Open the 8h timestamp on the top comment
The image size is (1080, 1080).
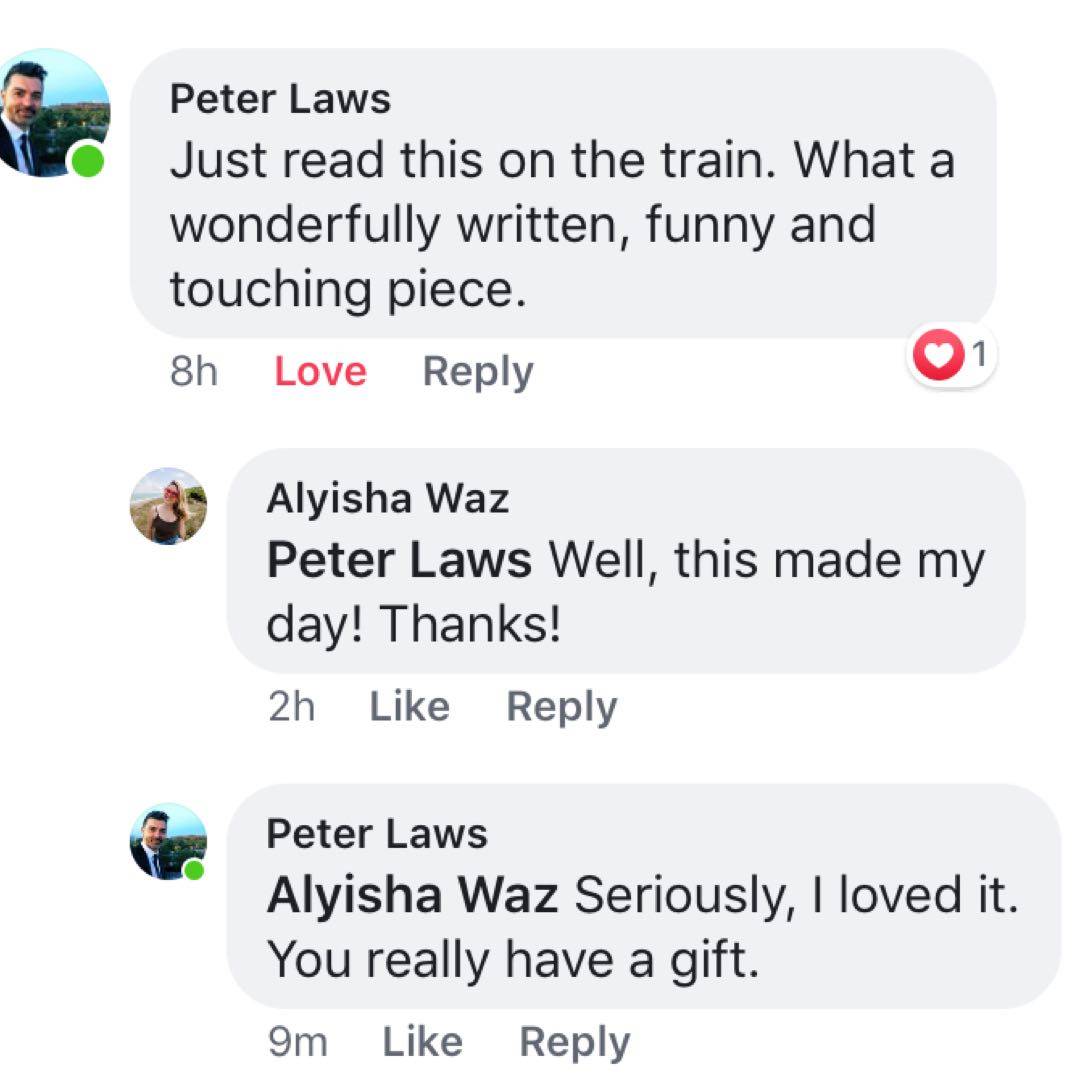click(x=194, y=372)
